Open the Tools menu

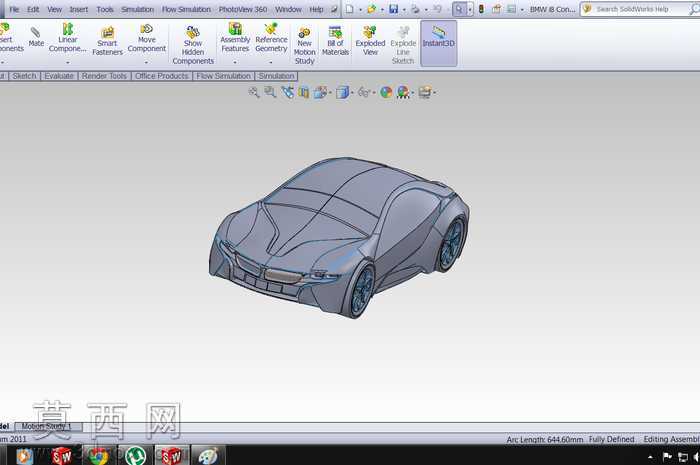point(105,9)
